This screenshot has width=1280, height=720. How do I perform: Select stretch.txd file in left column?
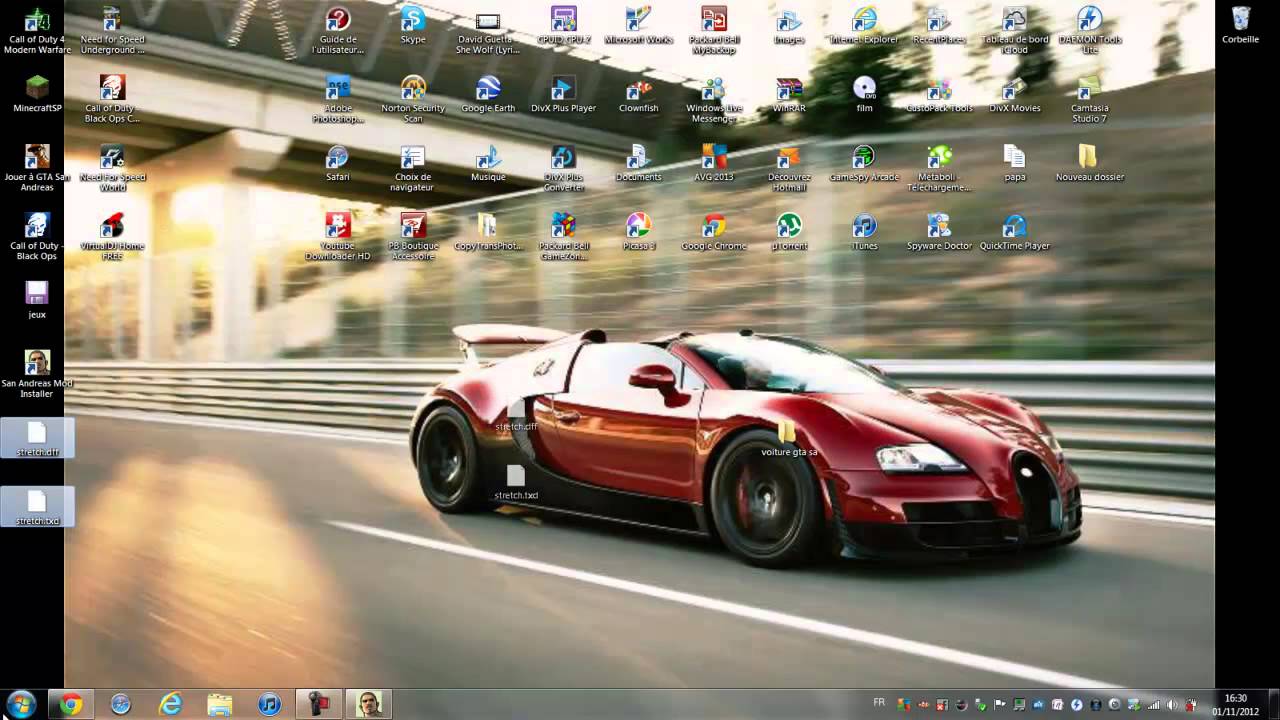37,507
